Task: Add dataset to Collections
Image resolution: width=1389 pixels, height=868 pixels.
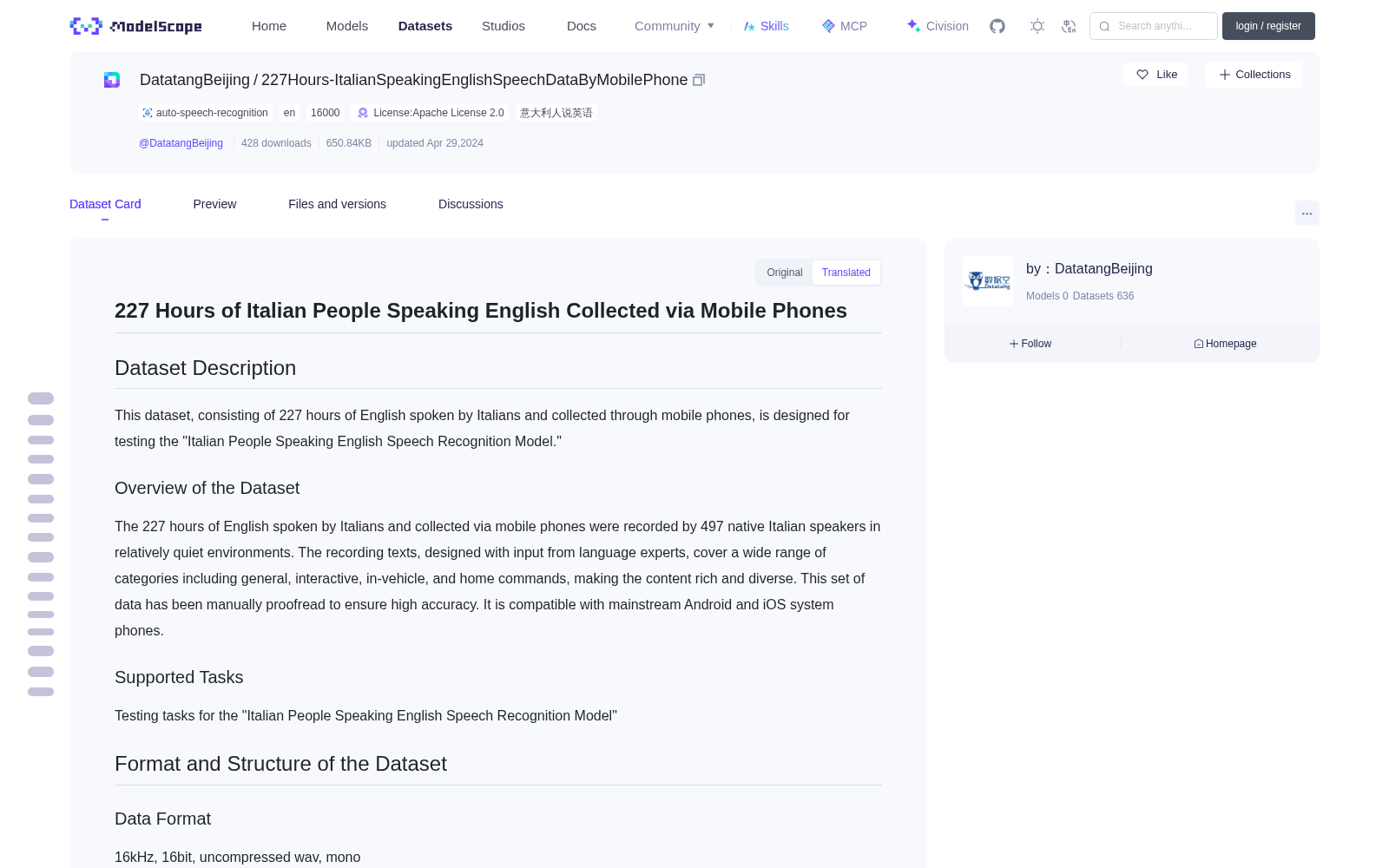Action: tap(1254, 75)
